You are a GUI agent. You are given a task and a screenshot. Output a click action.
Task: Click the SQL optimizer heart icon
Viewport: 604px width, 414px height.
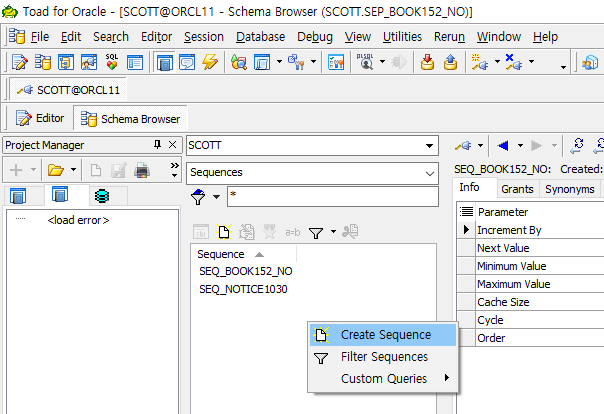click(112, 62)
